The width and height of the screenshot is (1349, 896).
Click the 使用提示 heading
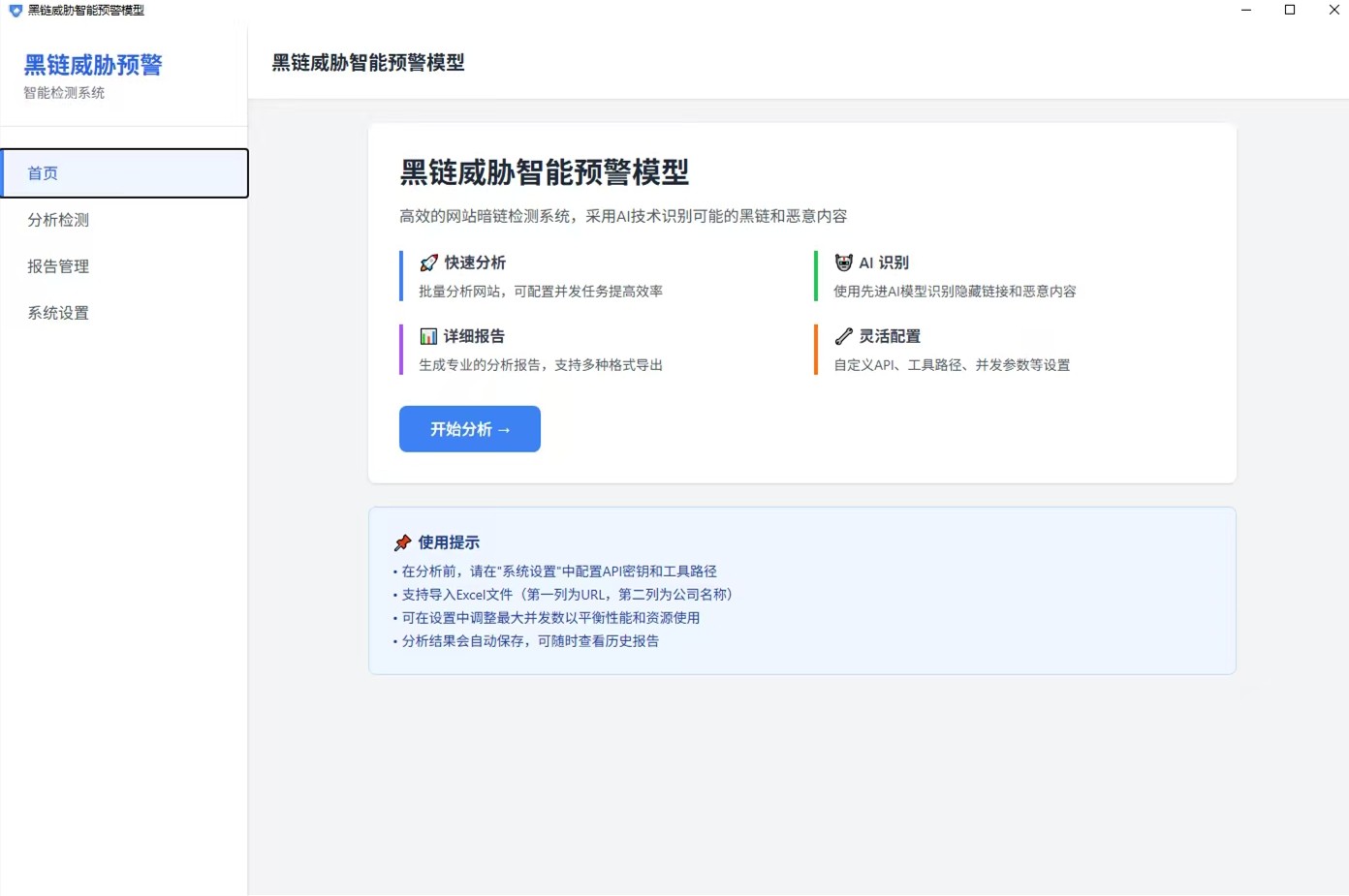click(x=449, y=542)
